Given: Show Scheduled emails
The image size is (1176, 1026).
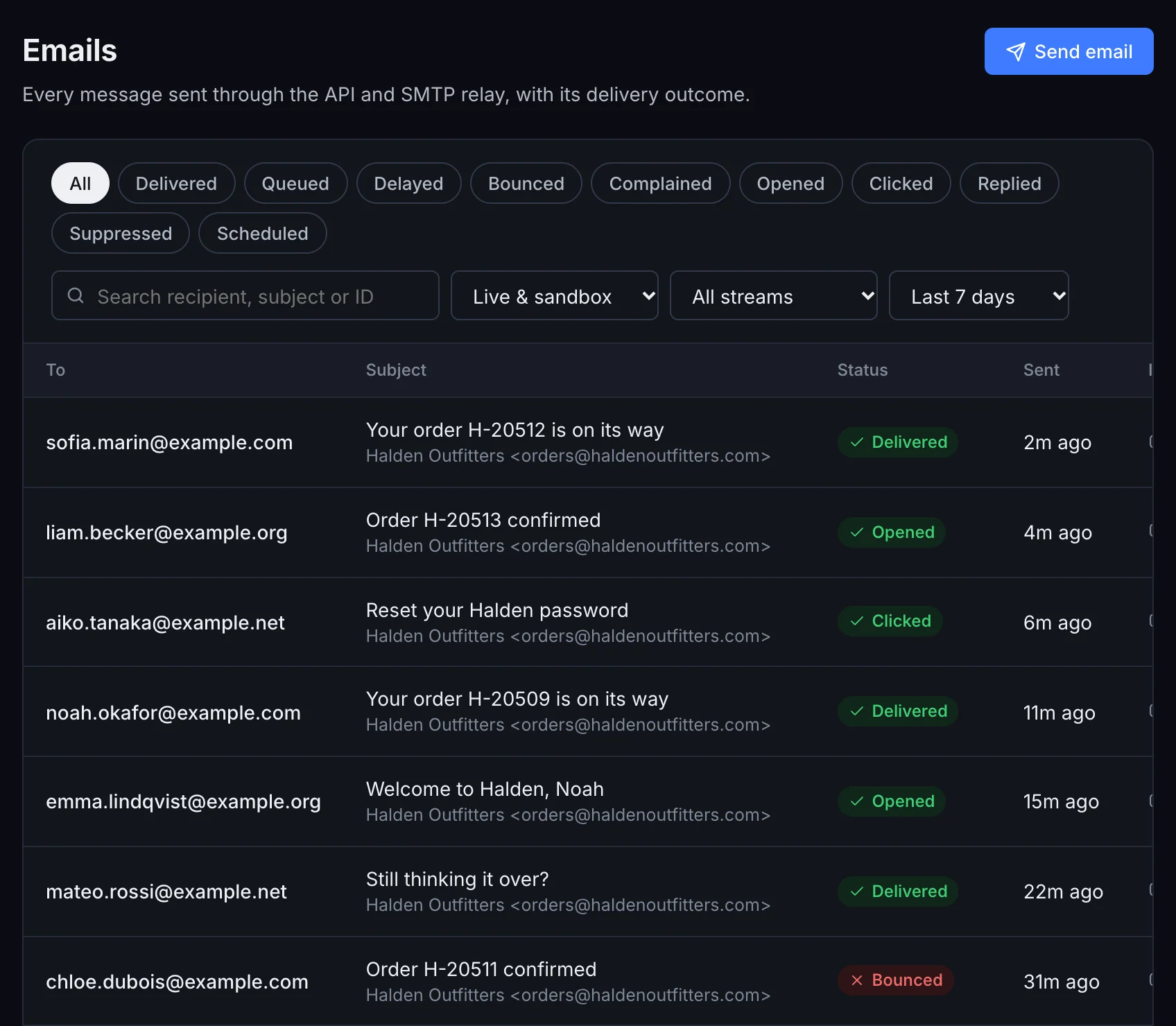Looking at the screenshot, I should (262, 233).
